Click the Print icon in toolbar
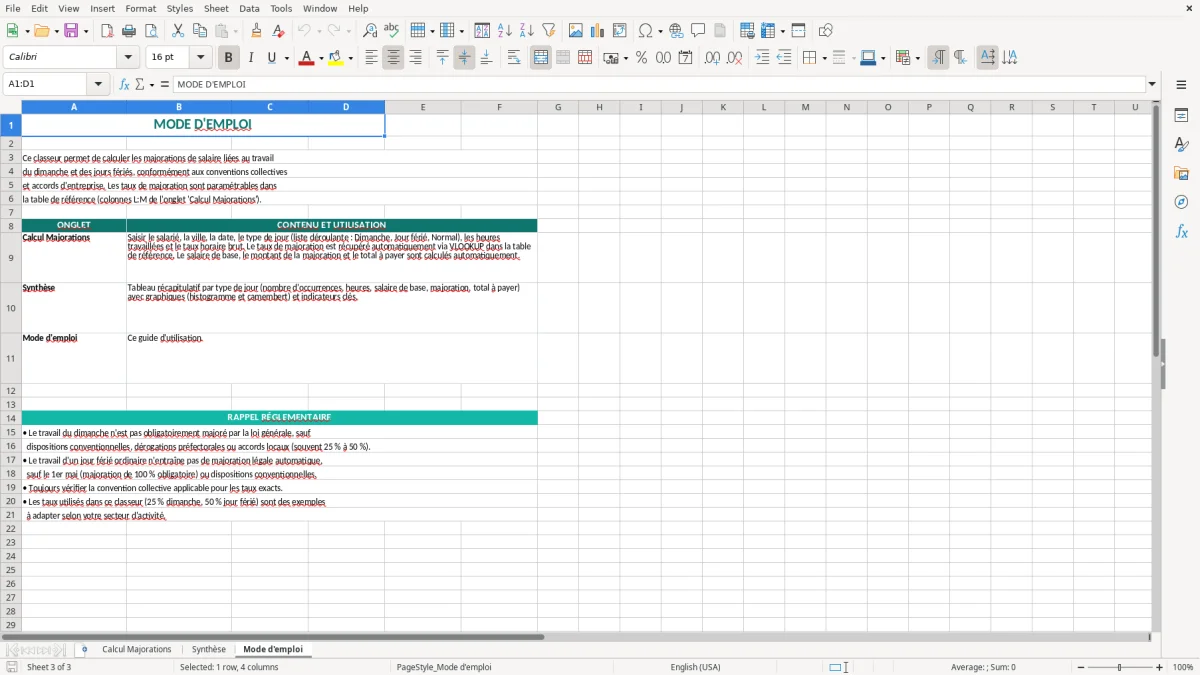Viewport: 1200px width, 675px height. point(128,31)
